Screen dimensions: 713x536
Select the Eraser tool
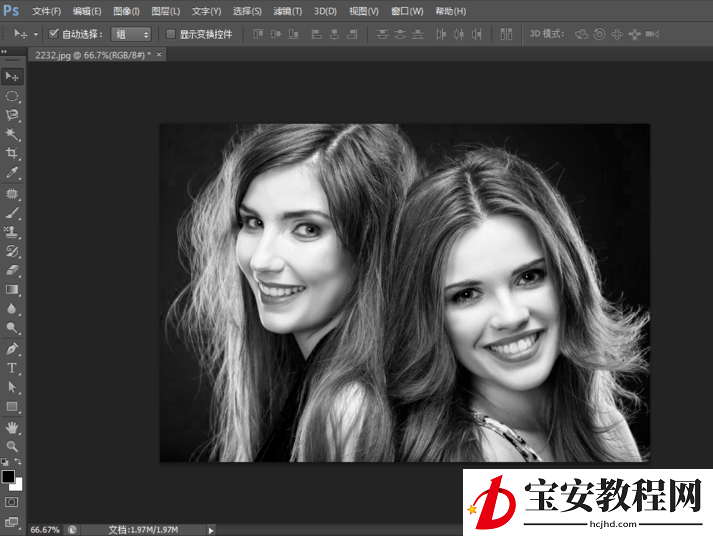point(12,271)
